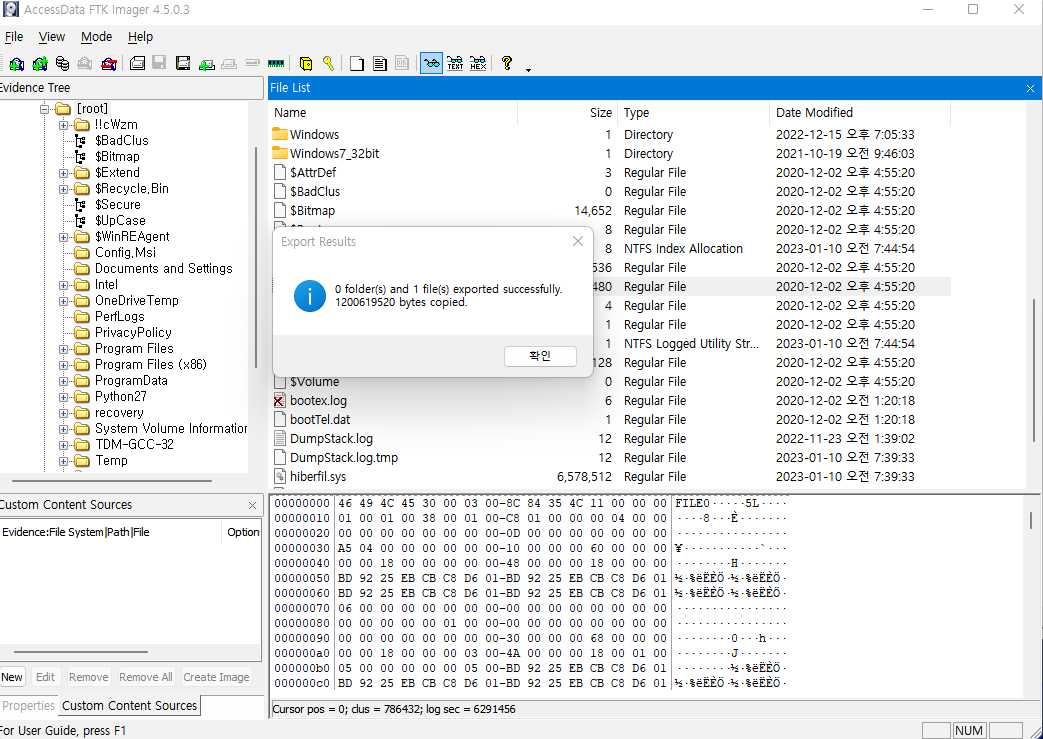
Task: Toggle HEX view mode glasses icon
Action: (x=478, y=63)
